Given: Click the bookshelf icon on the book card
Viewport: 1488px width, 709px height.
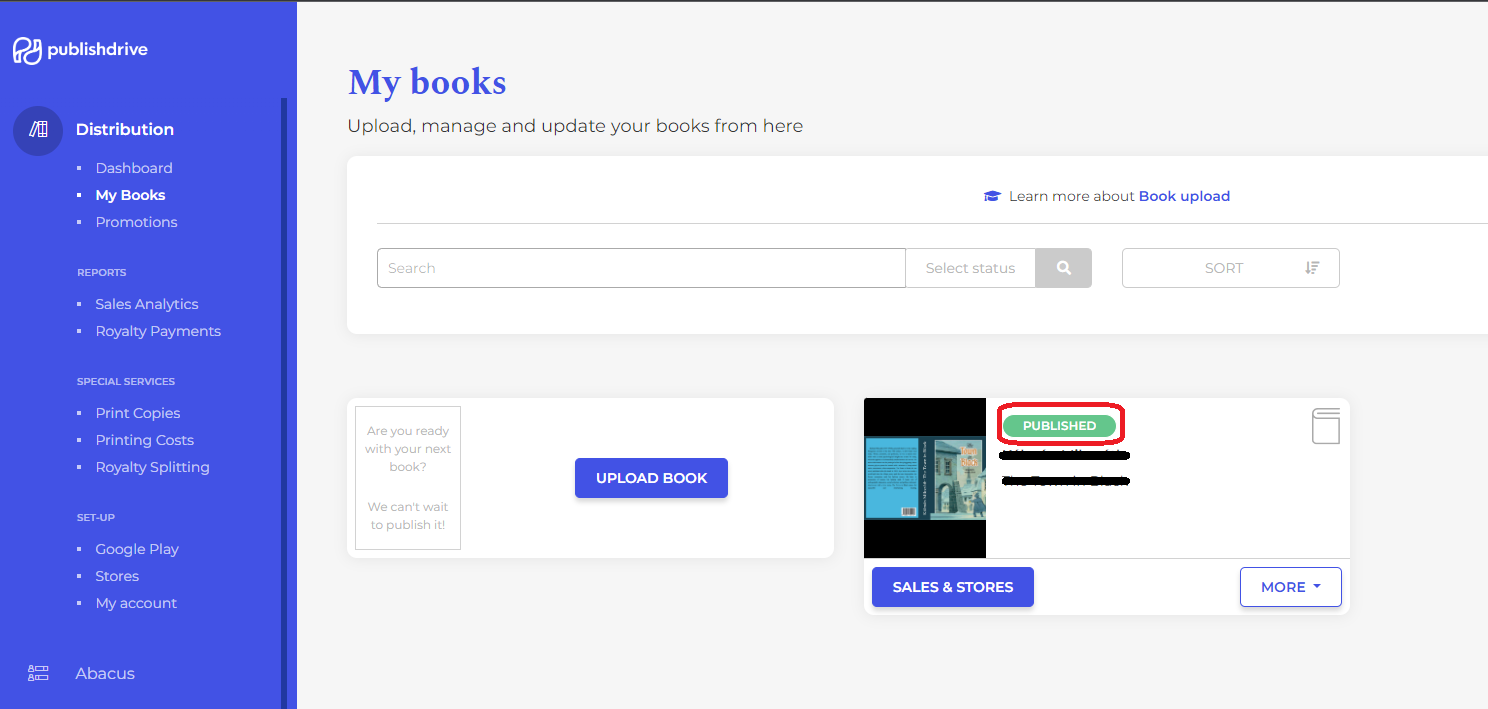Looking at the screenshot, I should point(1325,426).
